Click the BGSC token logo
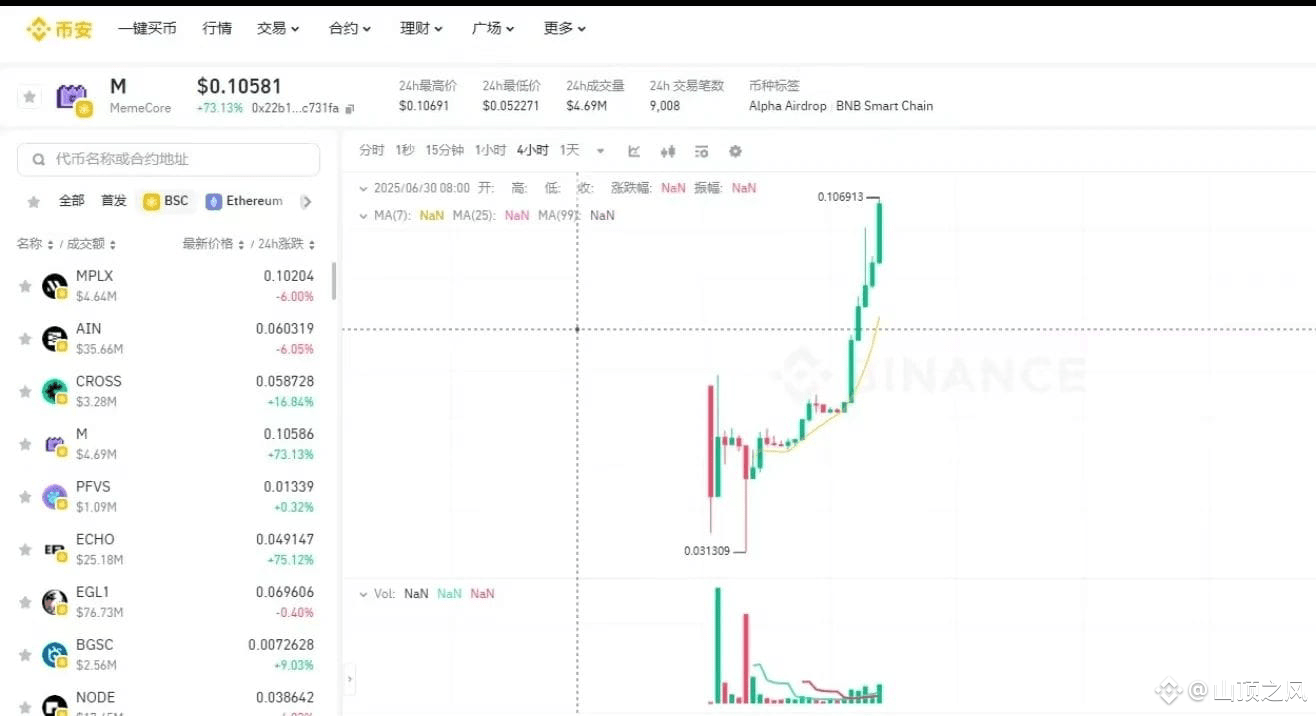The width and height of the screenshot is (1316, 716). click(x=55, y=656)
